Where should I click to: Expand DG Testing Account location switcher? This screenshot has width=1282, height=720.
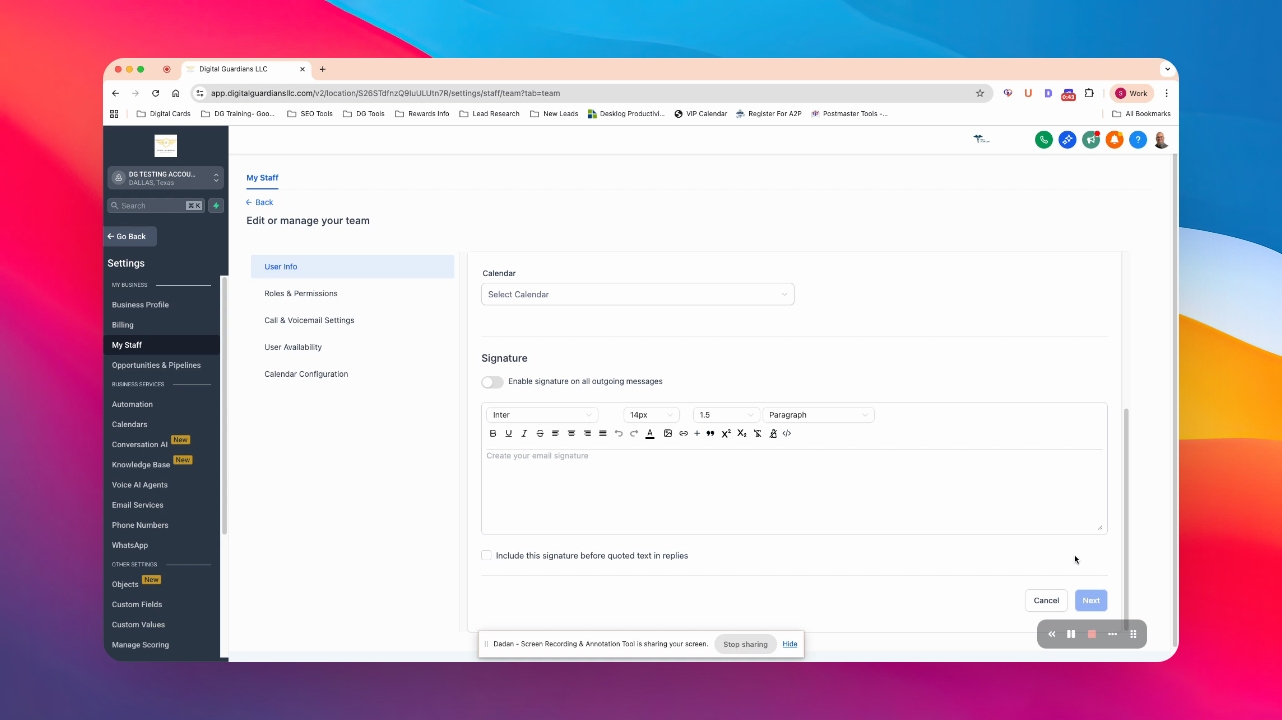coord(166,178)
